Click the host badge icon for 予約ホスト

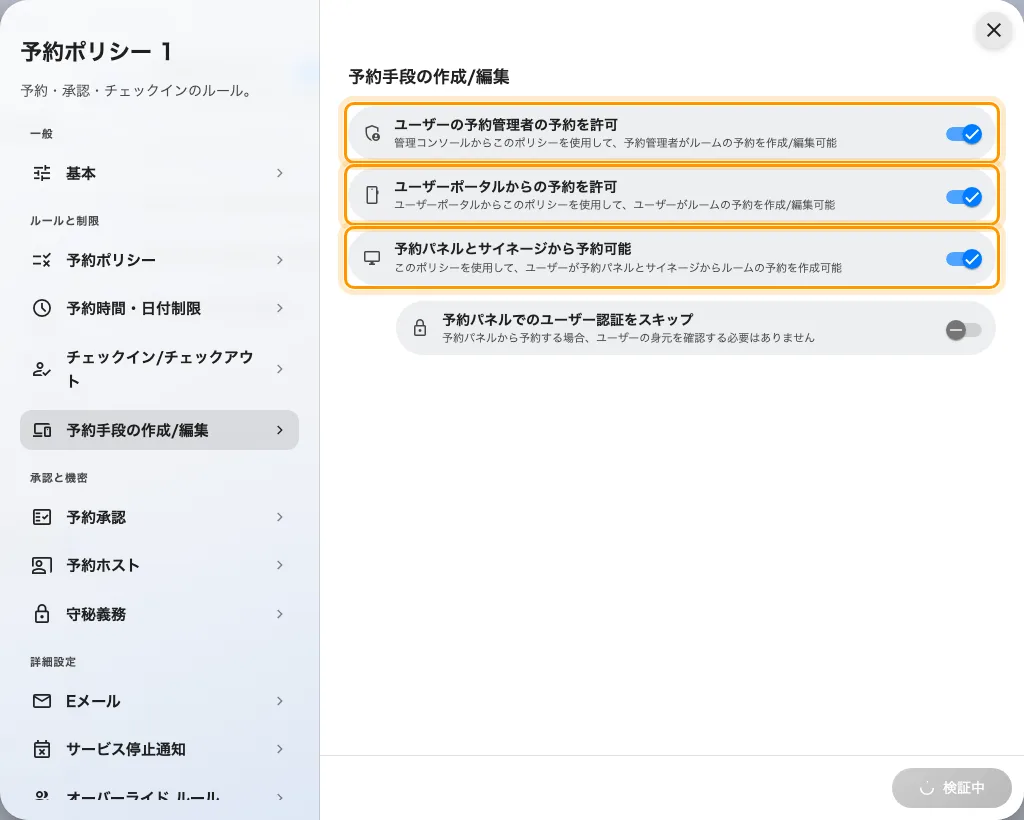[42, 565]
